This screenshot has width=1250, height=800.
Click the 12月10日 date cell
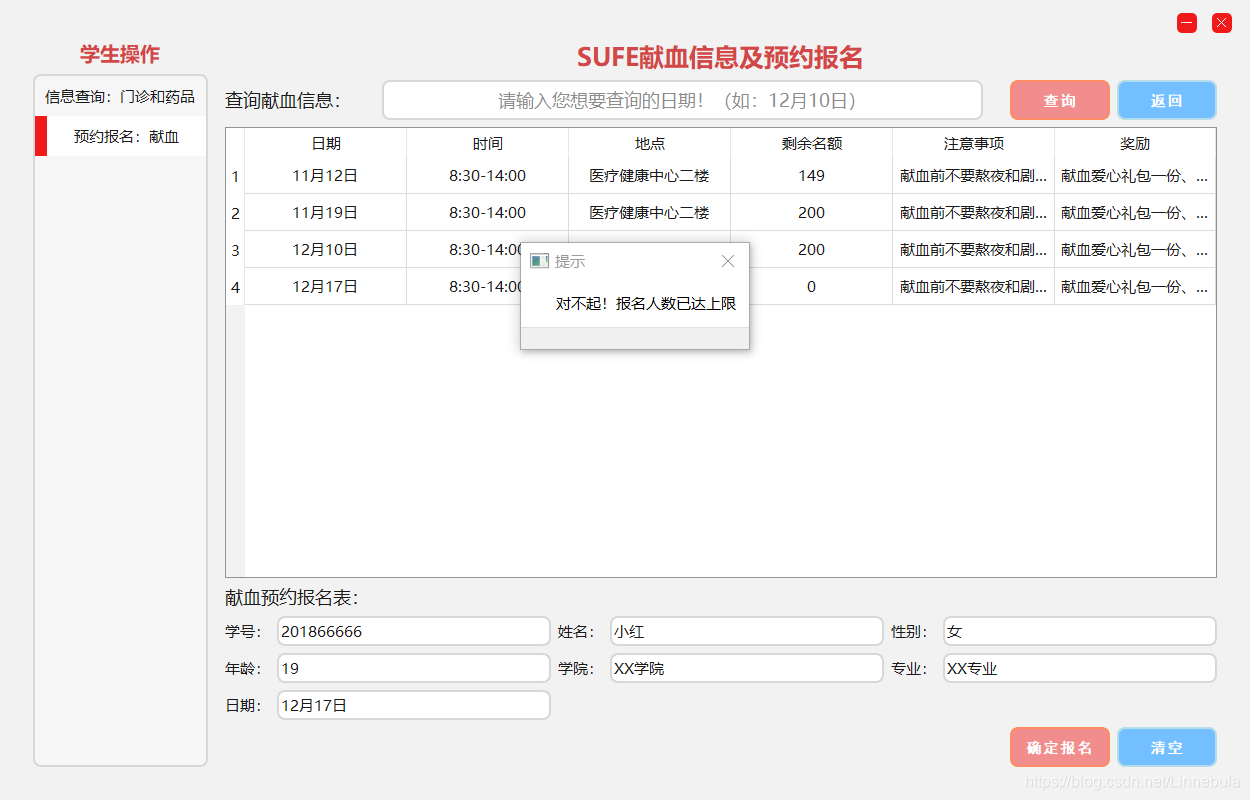[x=326, y=250]
